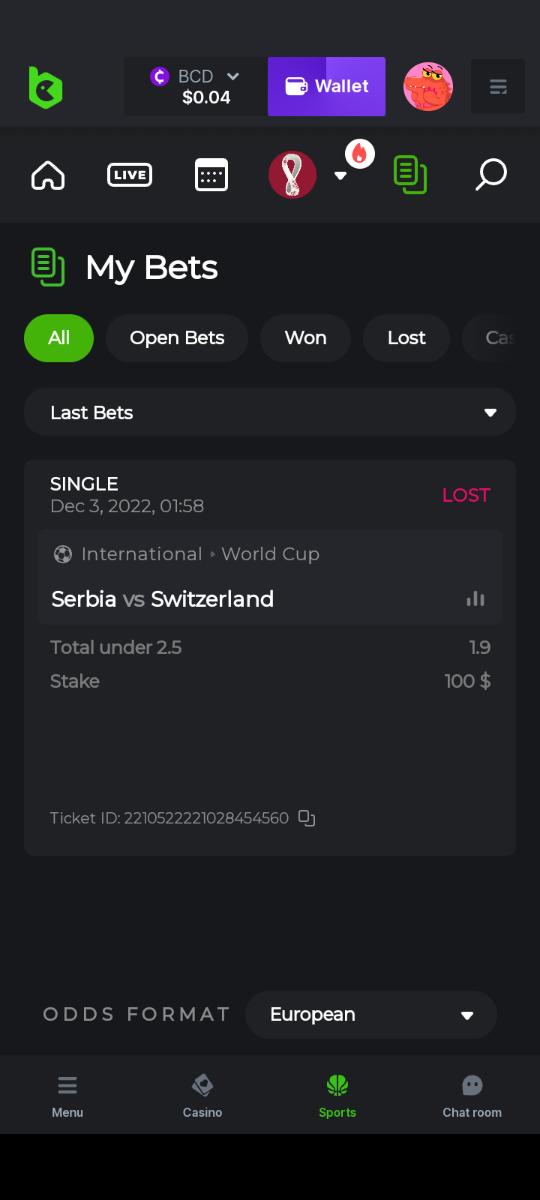
Task: Expand the BCD currency selector
Action: click(x=196, y=86)
